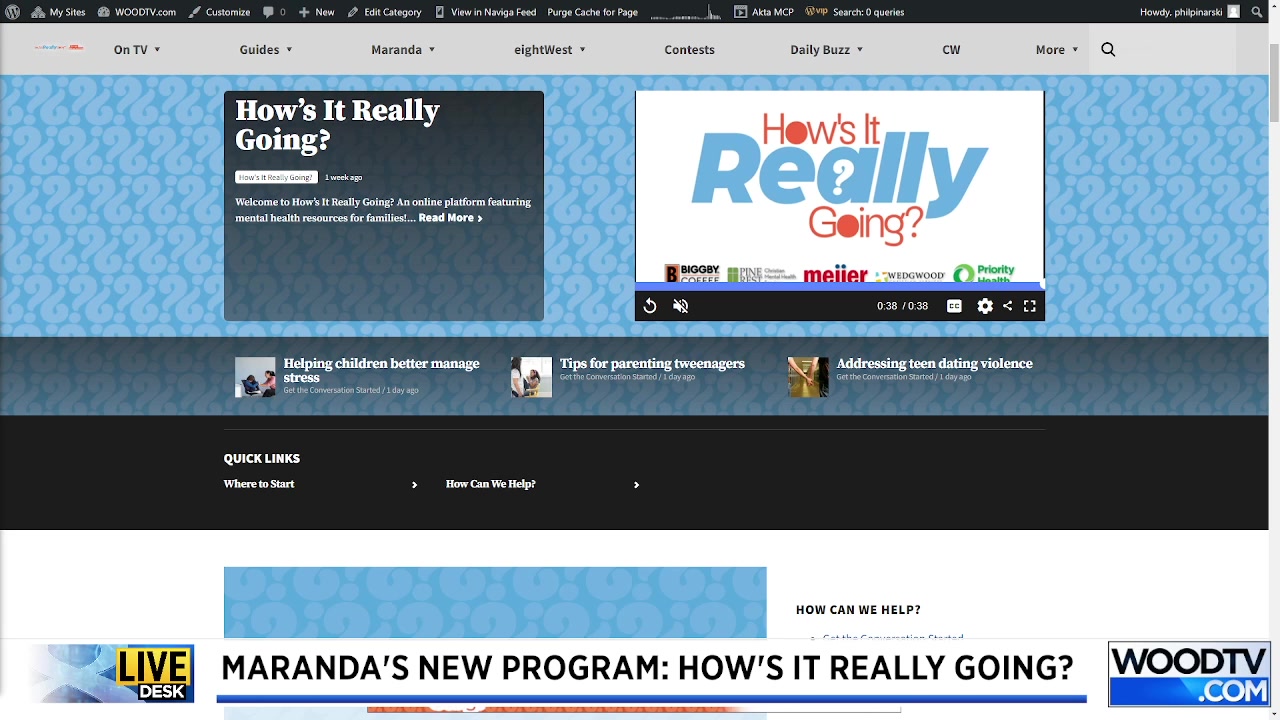Viewport: 1280px width, 720px height.
Task: Click the share icon in the video player
Action: click(1007, 306)
